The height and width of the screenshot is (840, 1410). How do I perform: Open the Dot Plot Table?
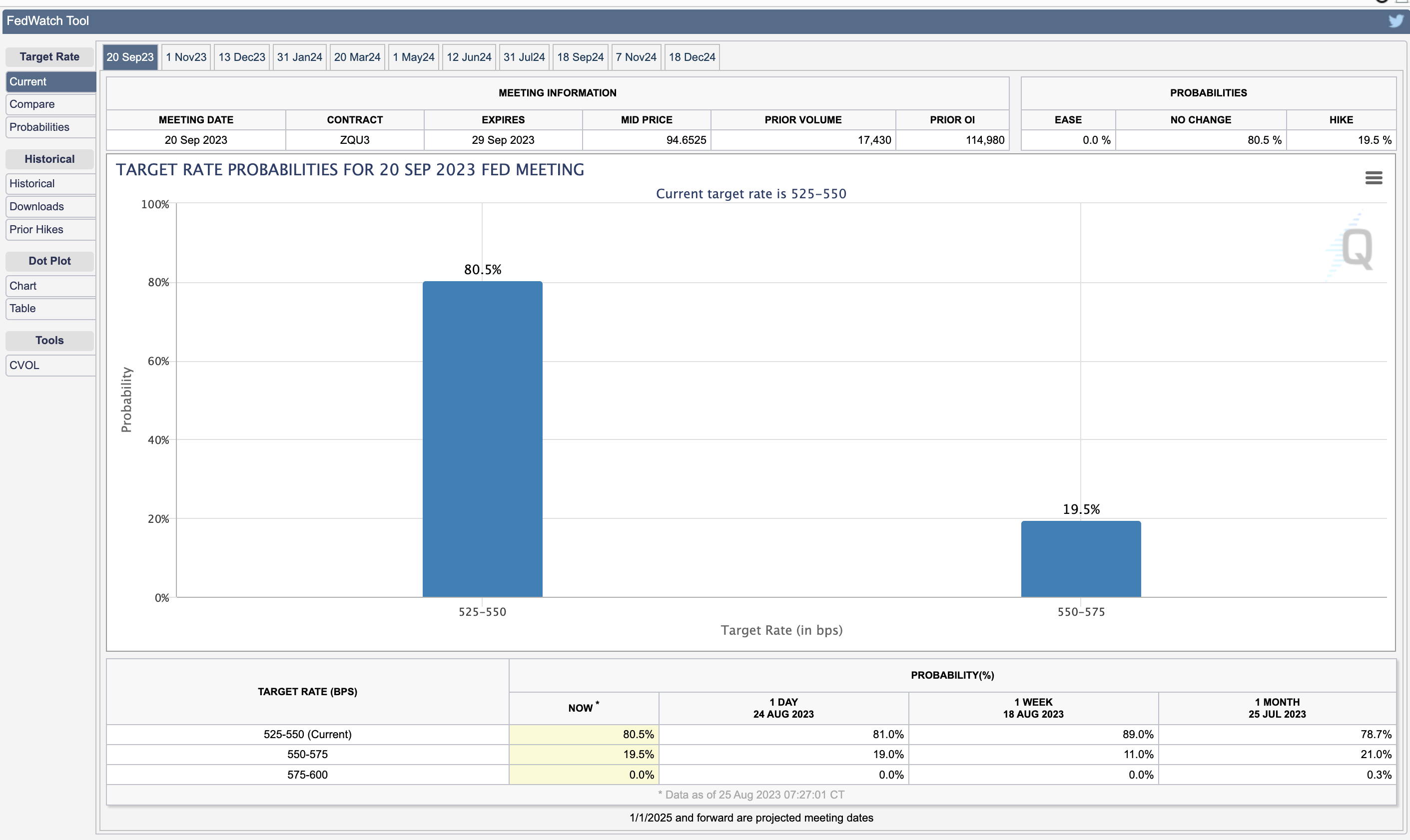[50, 309]
